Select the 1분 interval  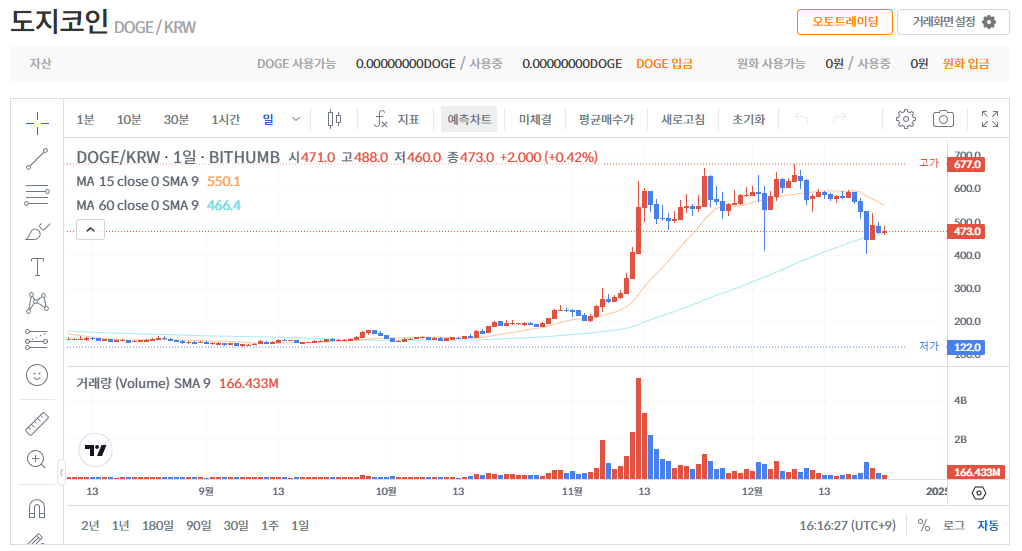point(85,119)
